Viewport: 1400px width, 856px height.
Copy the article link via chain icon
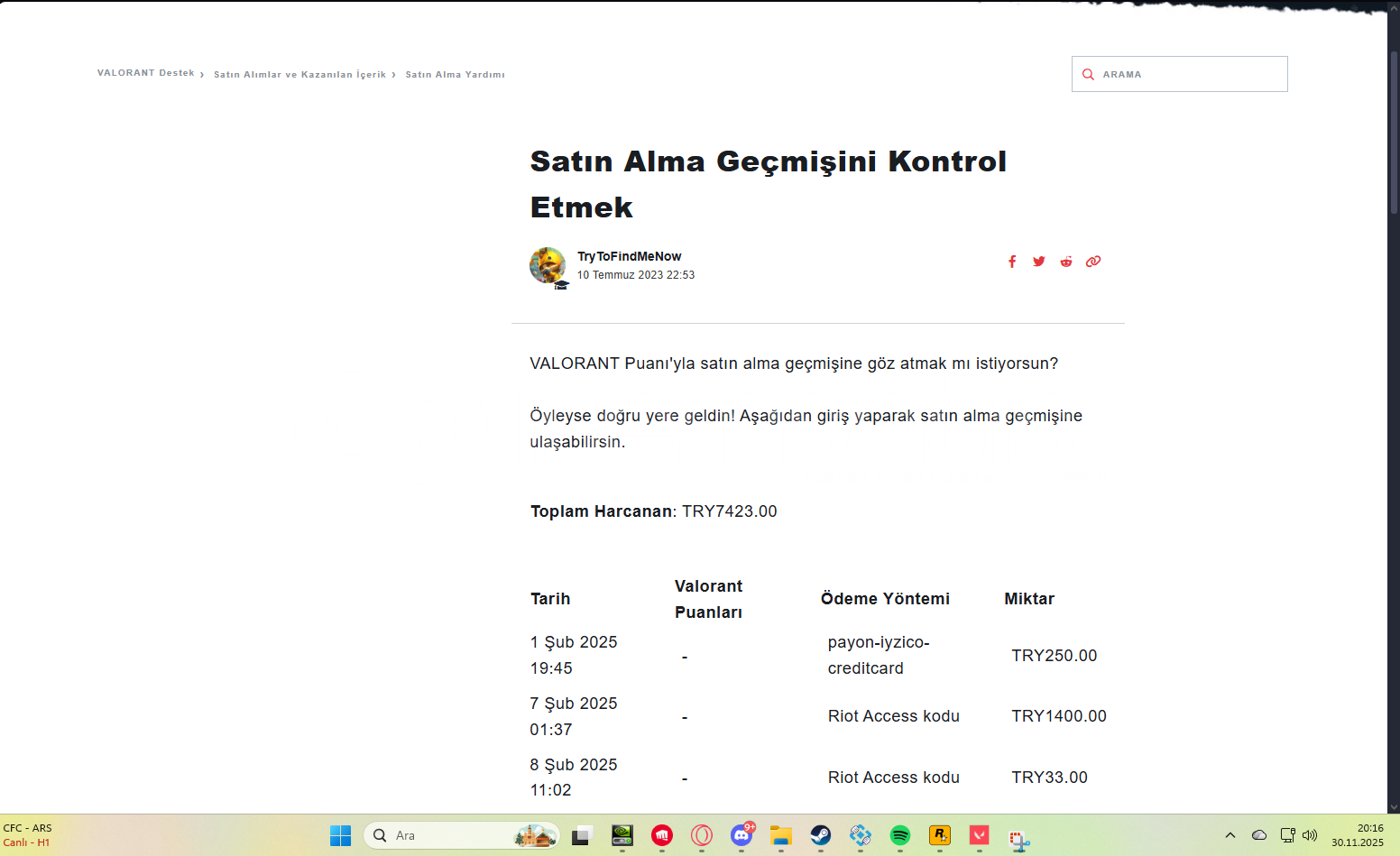pyautogui.click(x=1093, y=262)
